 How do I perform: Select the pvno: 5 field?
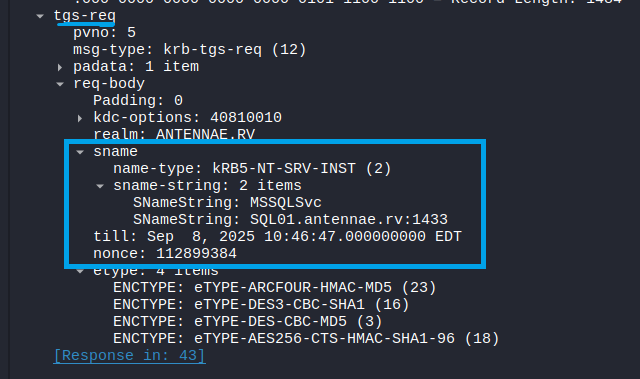[104, 33]
